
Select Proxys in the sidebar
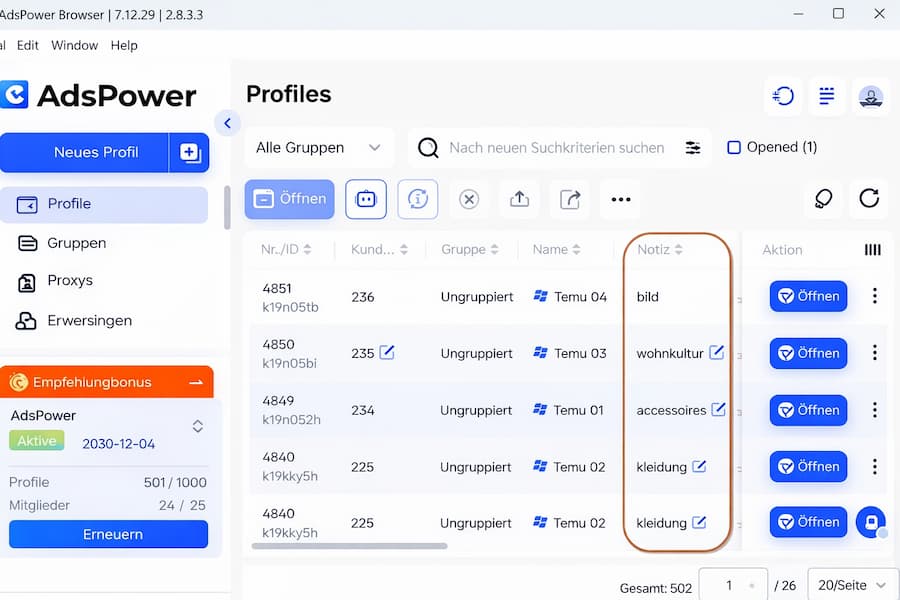pos(69,281)
